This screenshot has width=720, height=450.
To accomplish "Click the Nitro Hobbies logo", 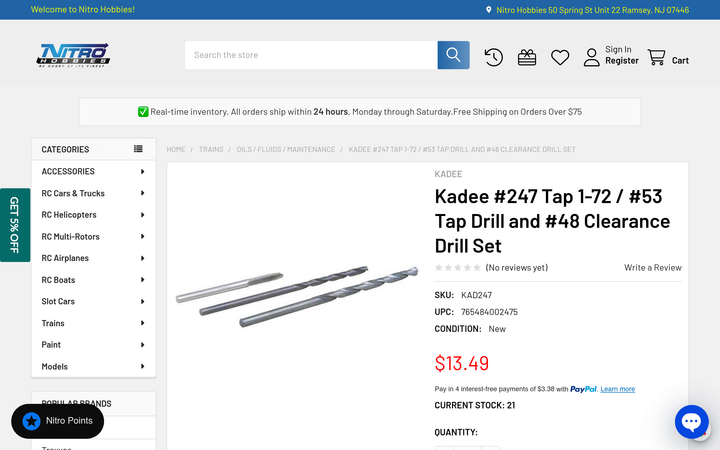I will (x=73, y=55).
